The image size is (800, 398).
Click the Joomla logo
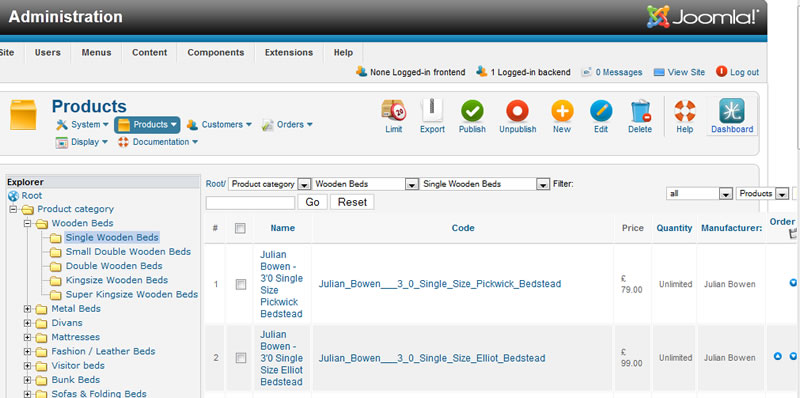[702, 17]
